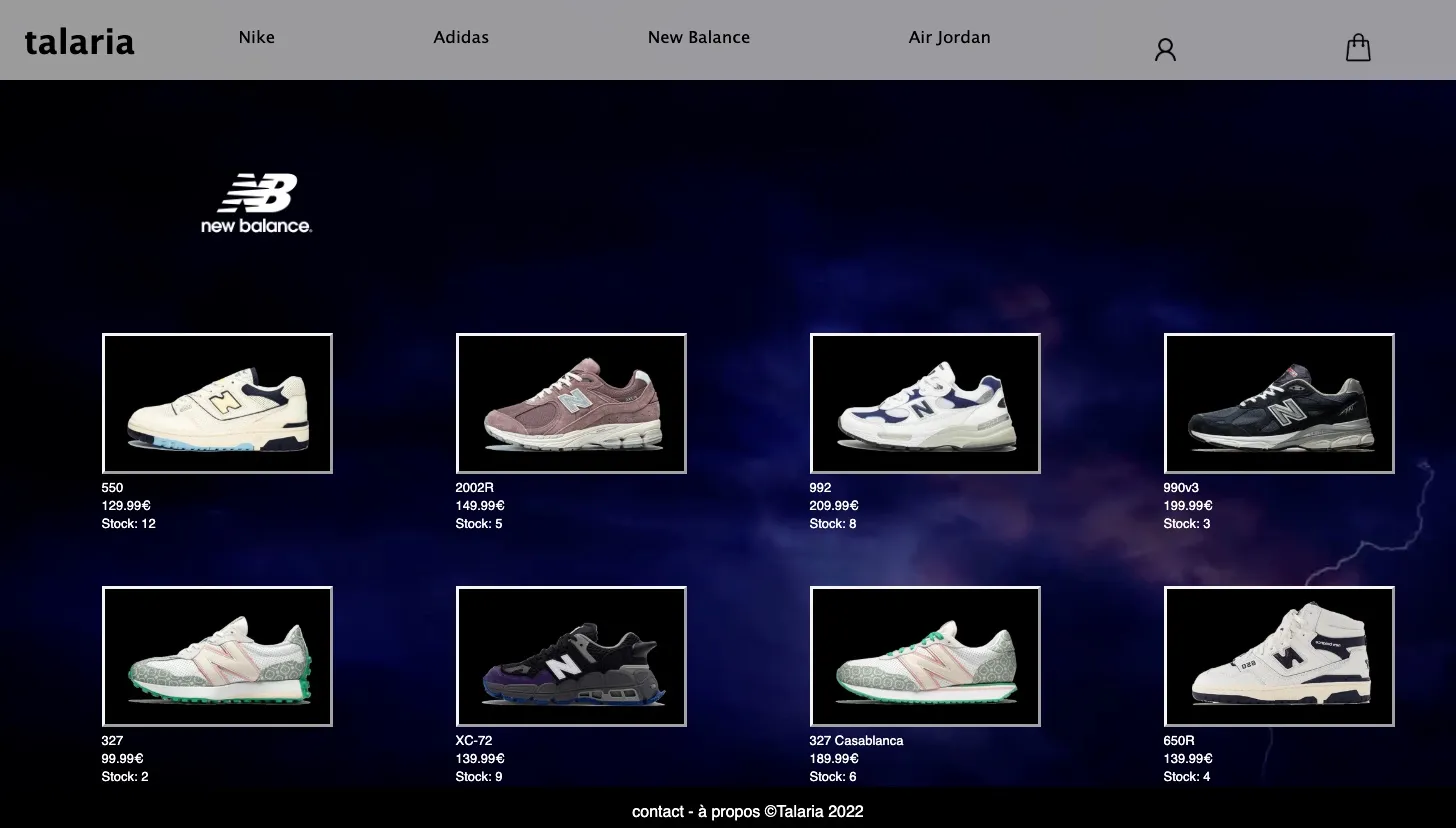Click the 650R product name
The image size is (1456, 828).
[1179, 741]
